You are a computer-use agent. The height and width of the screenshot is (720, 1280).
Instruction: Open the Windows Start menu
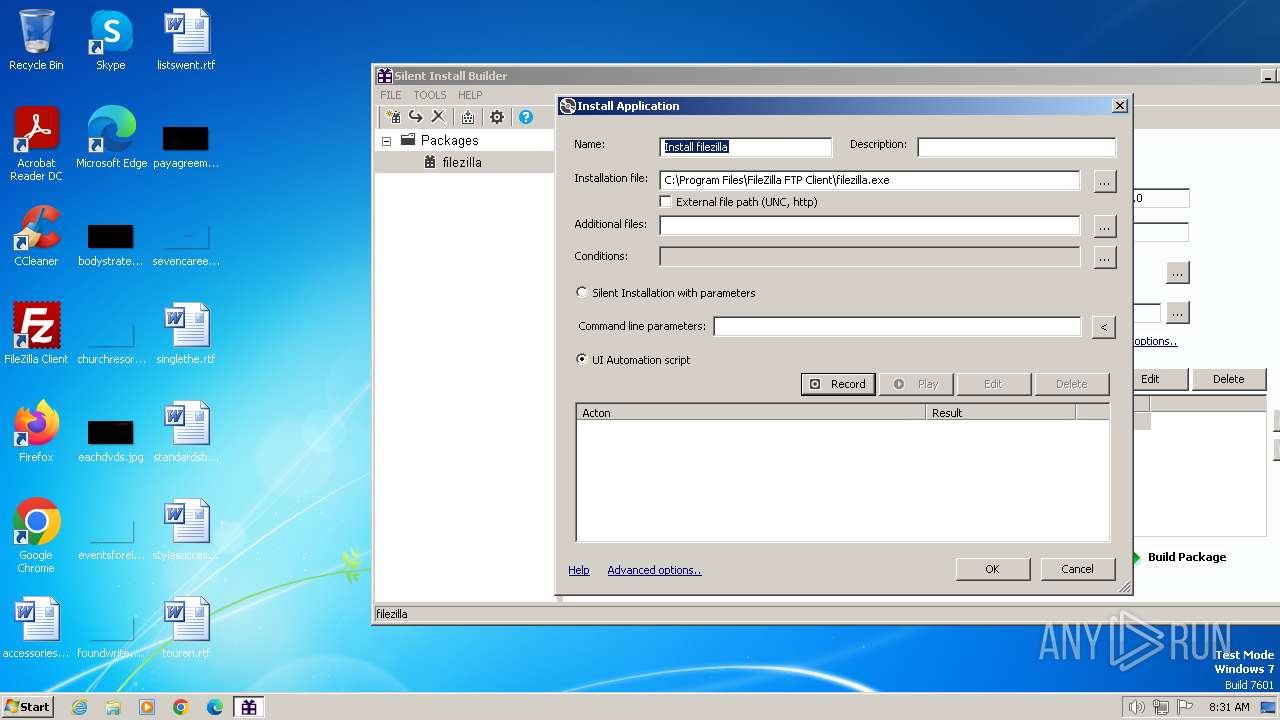click(x=28, y=707)
